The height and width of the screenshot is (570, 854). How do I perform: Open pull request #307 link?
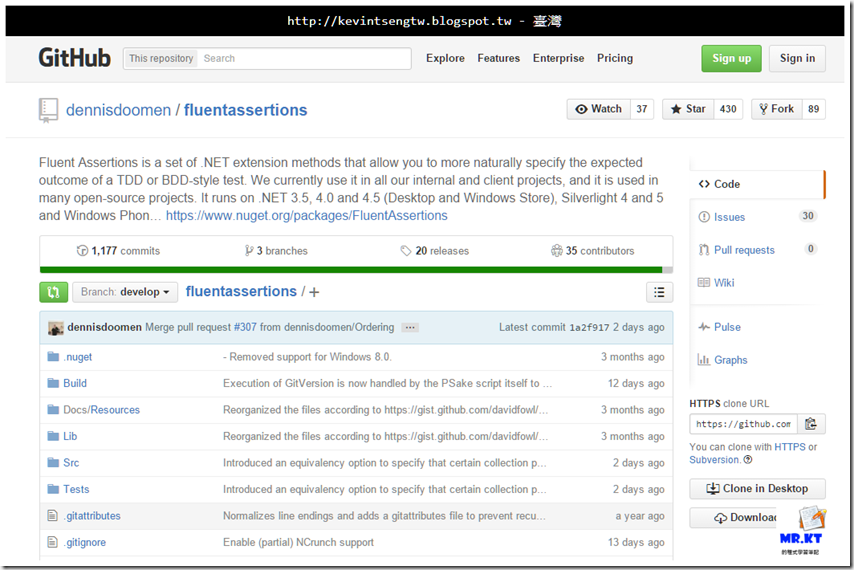(x=245, y=327)
